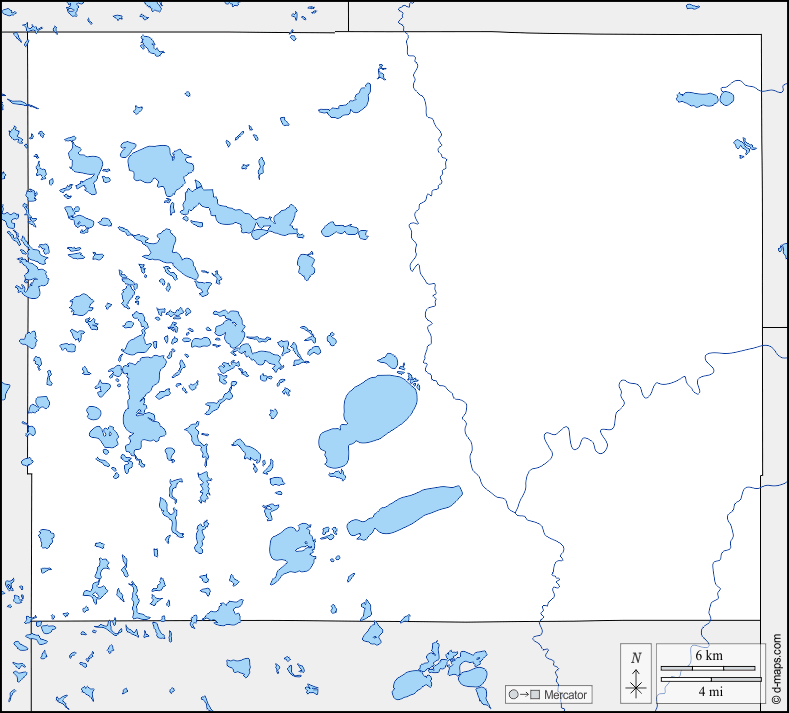789x713 pixels.
Task: Select the Mercator projection label
Action: pyautogui.click(x=566, y=694)
